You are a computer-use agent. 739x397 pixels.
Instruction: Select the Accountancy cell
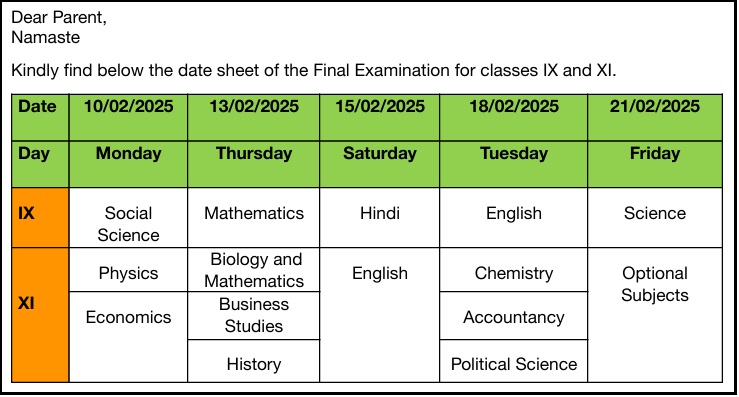(514, 315)
